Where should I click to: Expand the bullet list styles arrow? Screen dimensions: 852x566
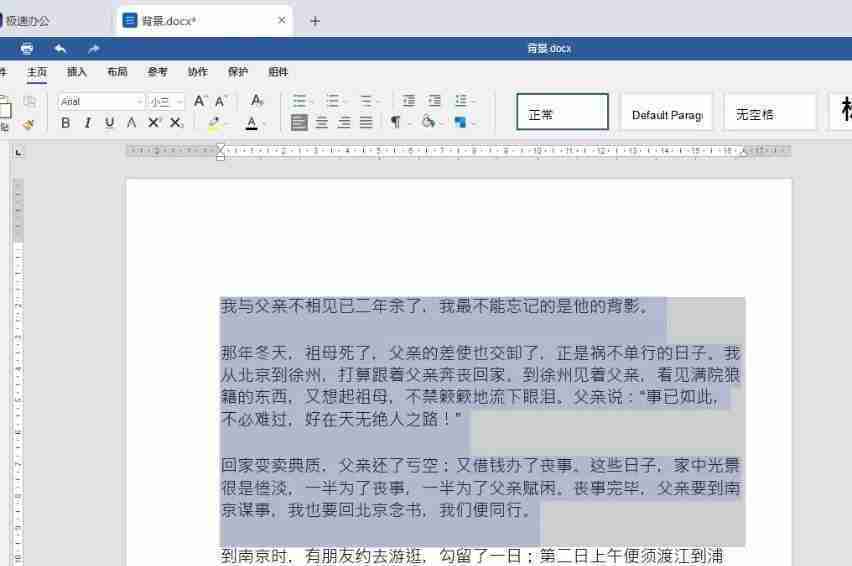click(311, 102)
